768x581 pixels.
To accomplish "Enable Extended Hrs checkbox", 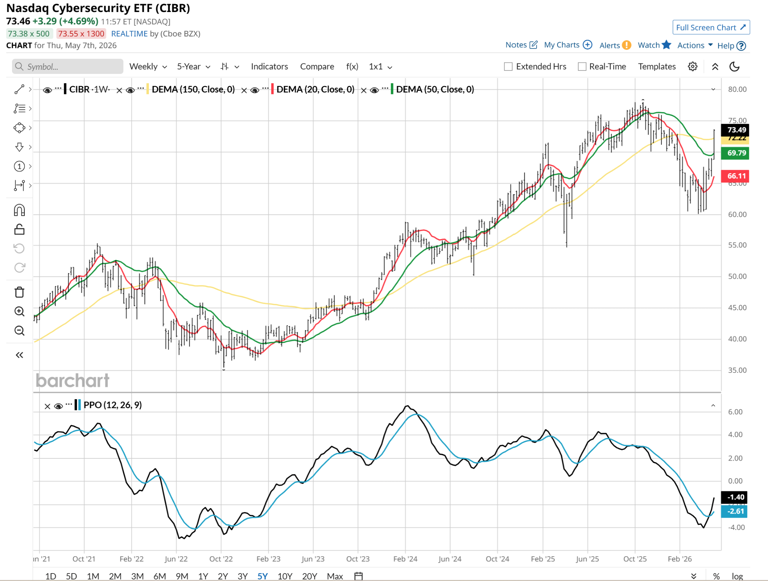I will [x=508, y=67].
